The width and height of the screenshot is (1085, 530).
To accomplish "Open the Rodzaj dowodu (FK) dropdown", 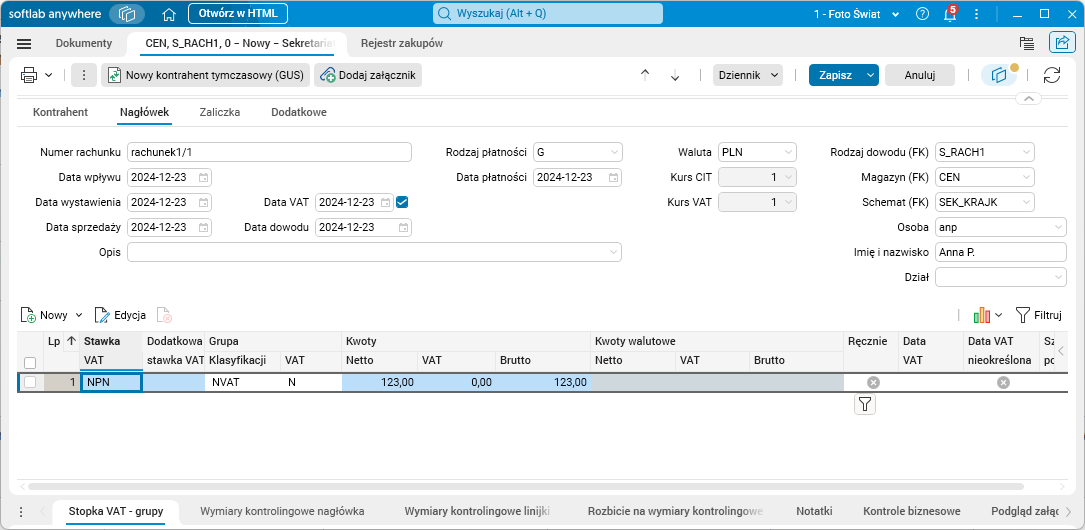I will pos(1027,152).
